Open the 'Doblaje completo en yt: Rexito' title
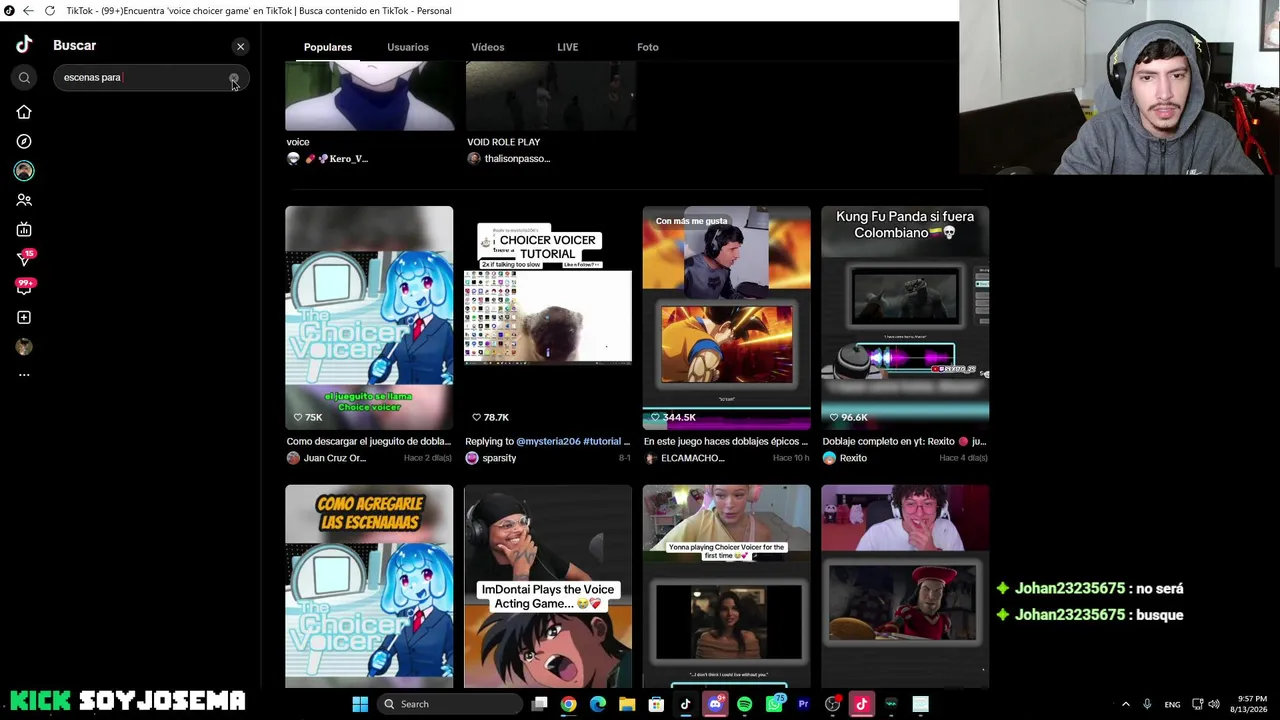 tap(905, 441)
